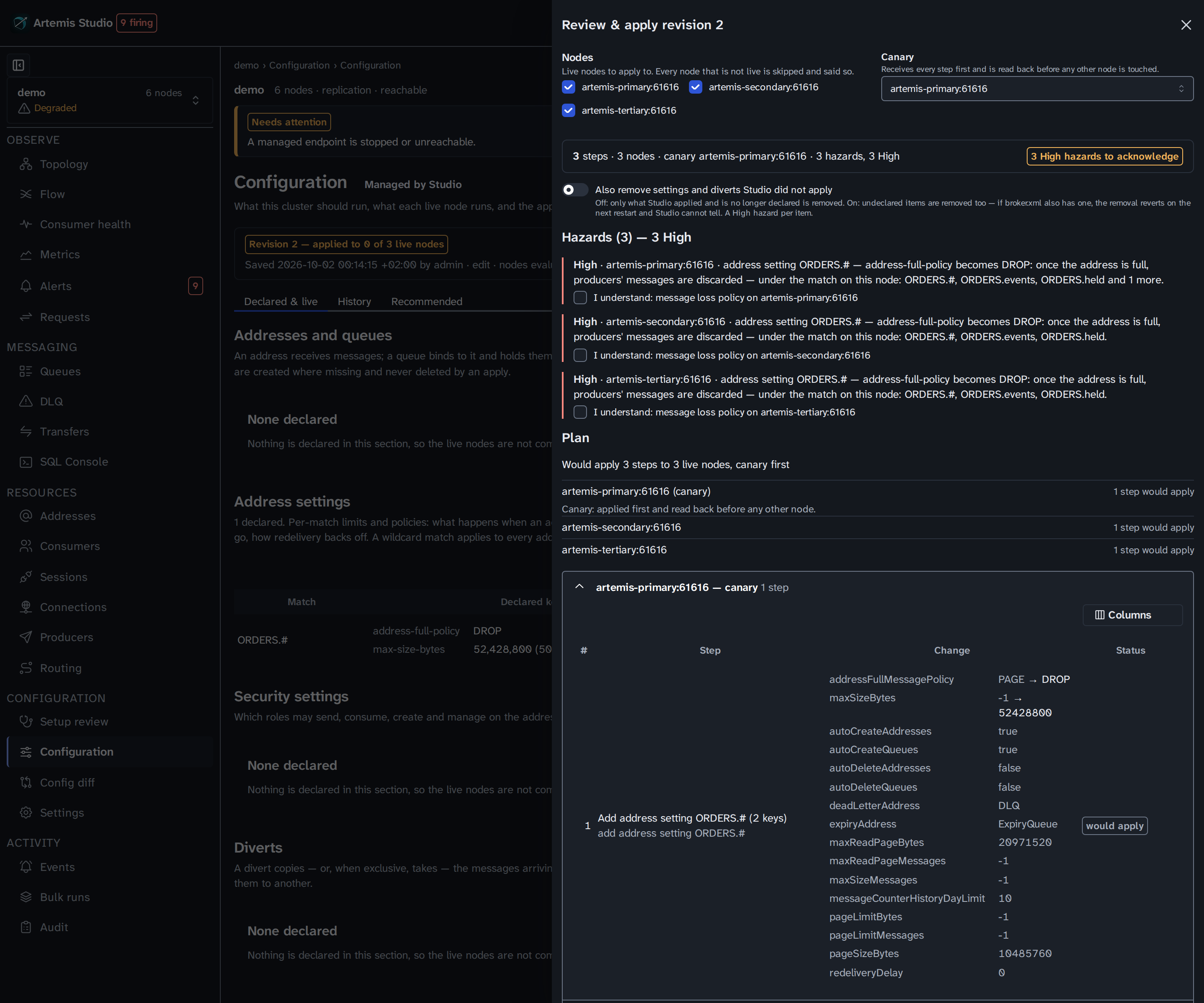Open SQL Console terminal icon
The width and height of the screenshot is (1204, 1003).
pyautogui.click(x=26, y=462)
